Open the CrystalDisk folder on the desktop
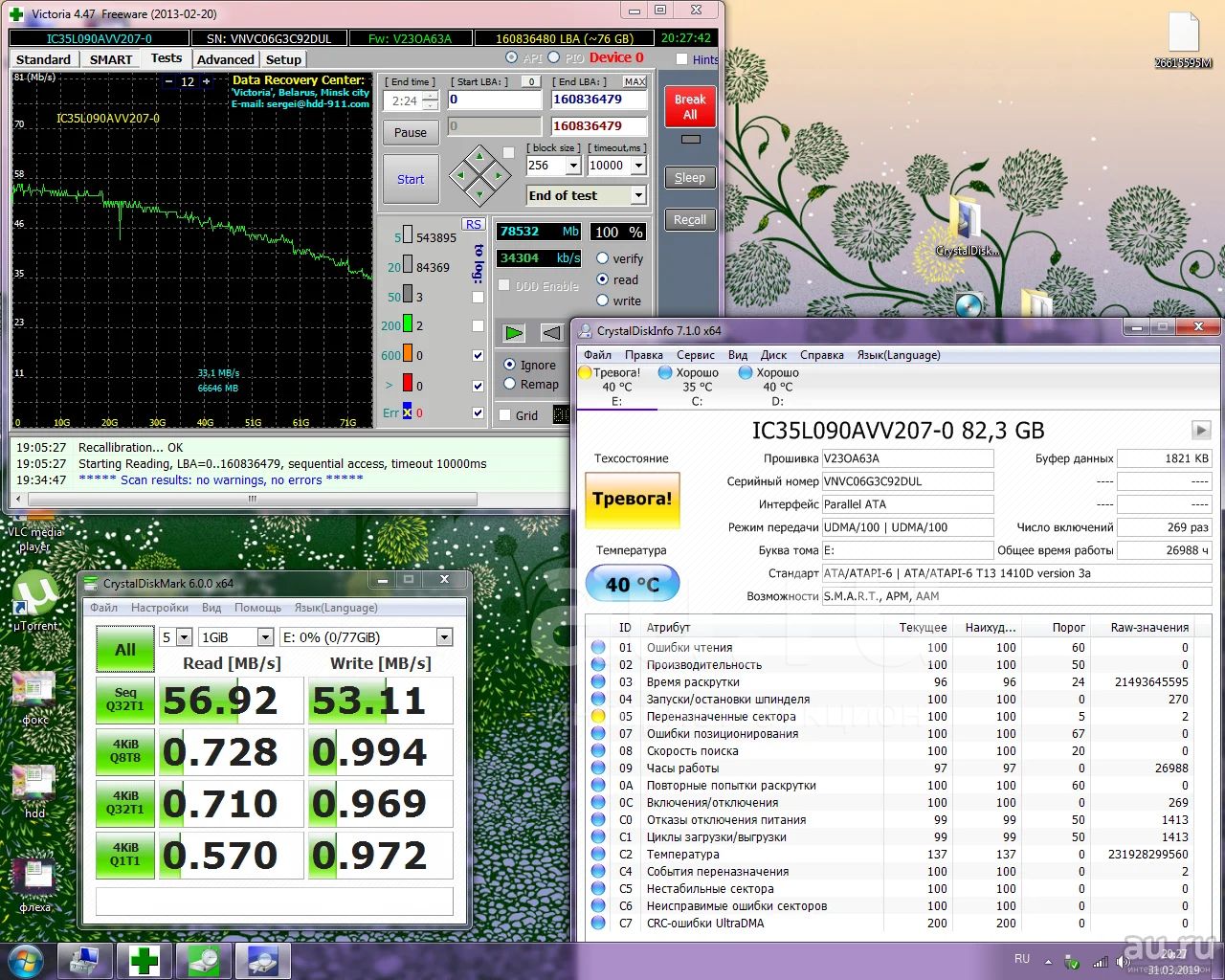This screenshot has height=980, width=1225. (x=968, y=226)
